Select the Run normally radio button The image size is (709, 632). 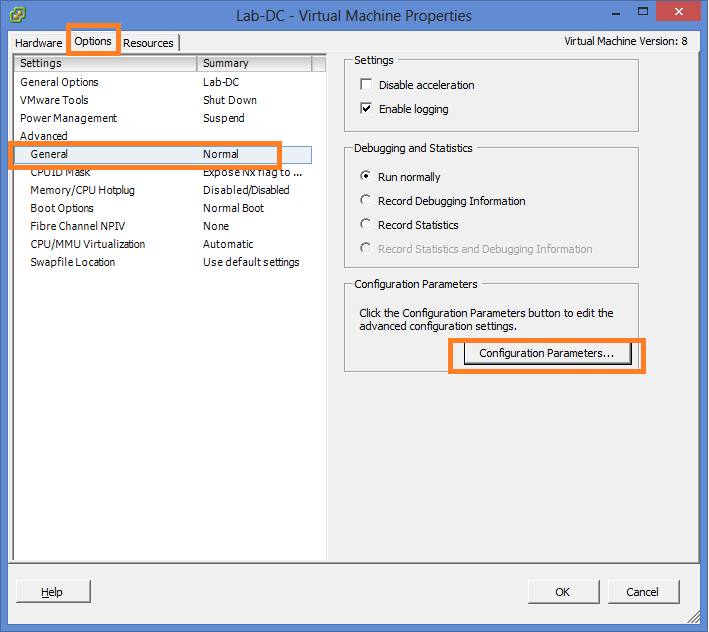pos(365,176)
